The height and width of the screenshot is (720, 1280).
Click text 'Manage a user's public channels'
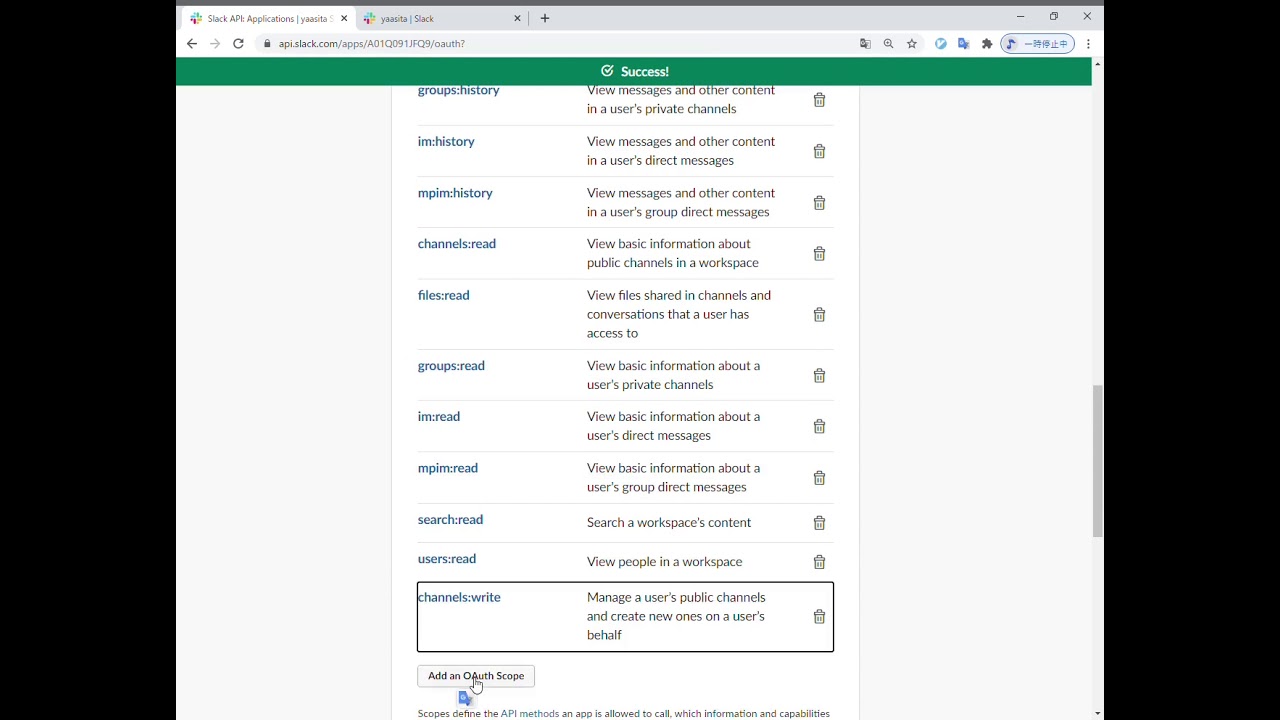coord(676,597)
